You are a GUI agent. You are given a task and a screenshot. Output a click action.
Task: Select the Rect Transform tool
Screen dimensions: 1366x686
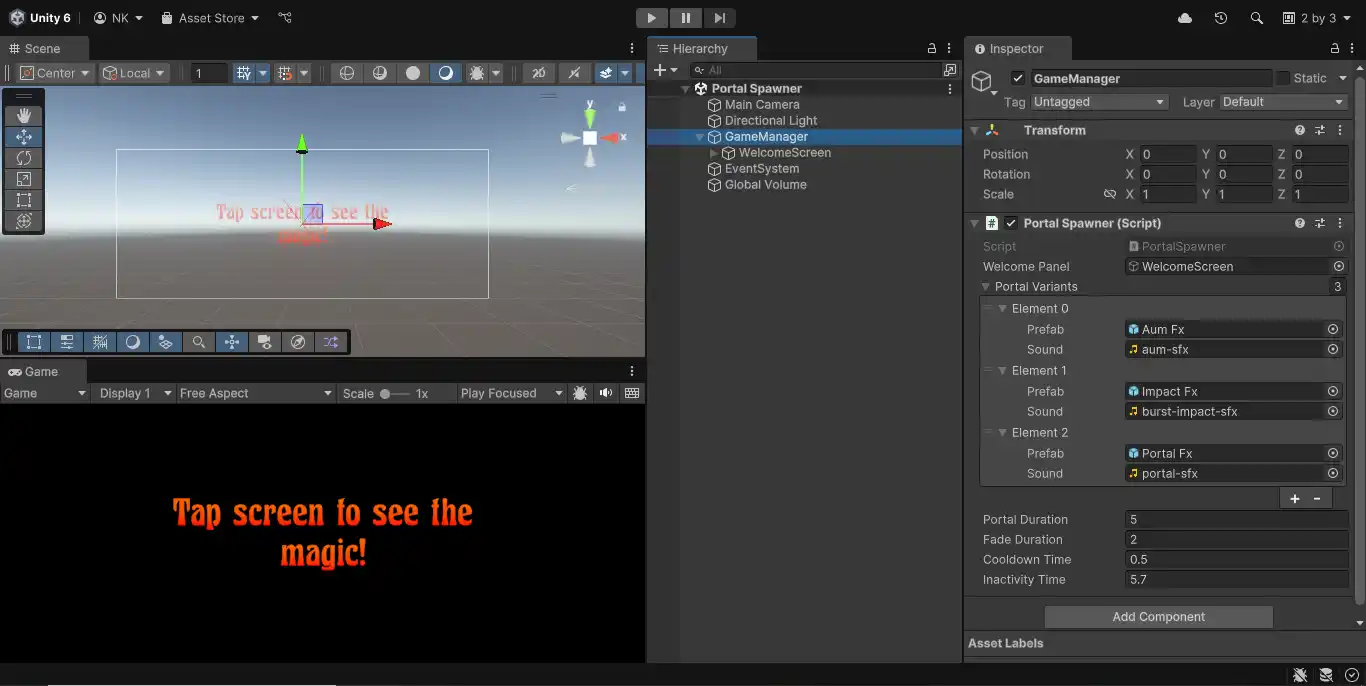click(24, 199)
